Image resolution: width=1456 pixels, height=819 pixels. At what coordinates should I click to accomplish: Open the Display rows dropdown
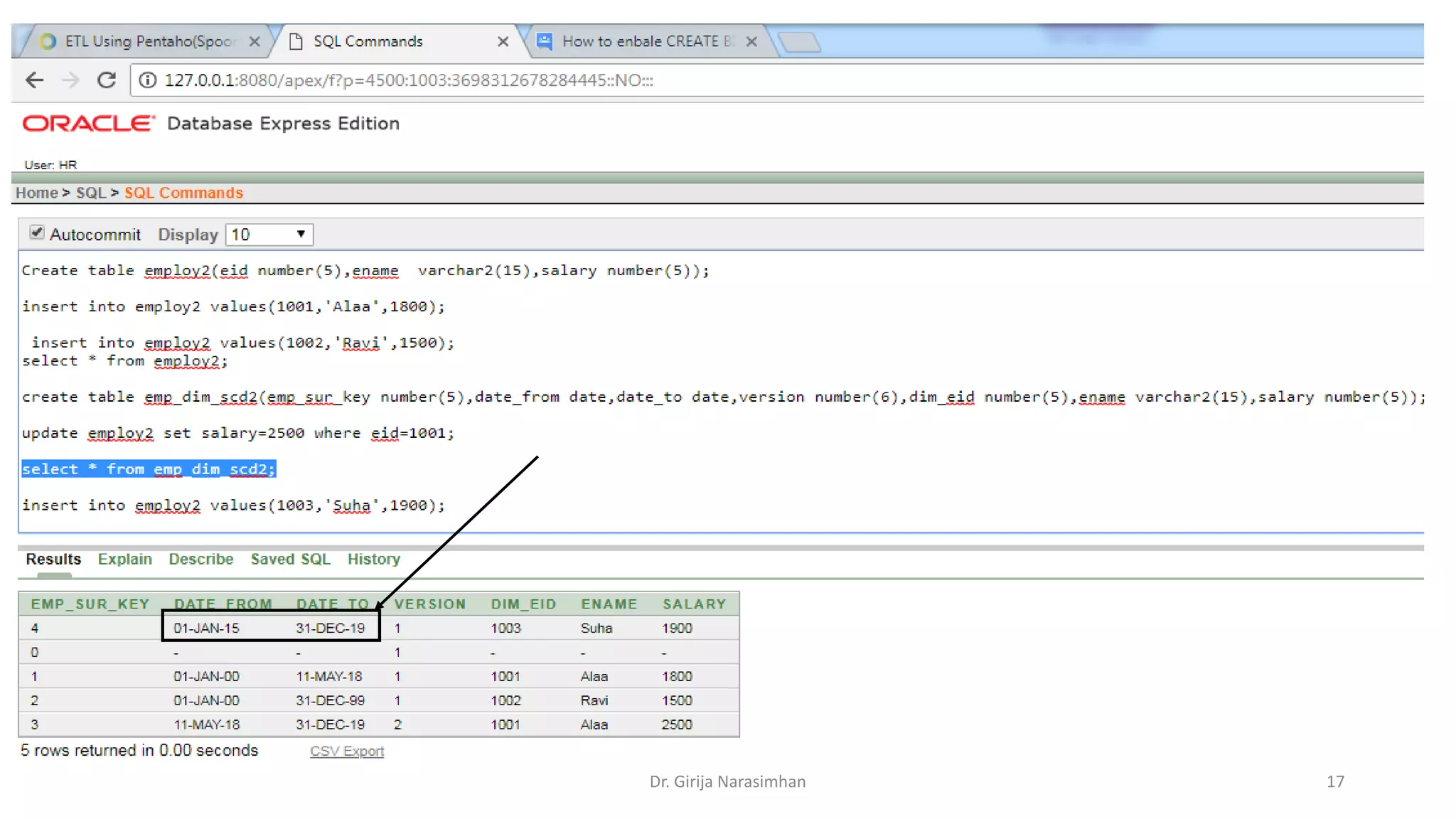[x=269, y=235]
